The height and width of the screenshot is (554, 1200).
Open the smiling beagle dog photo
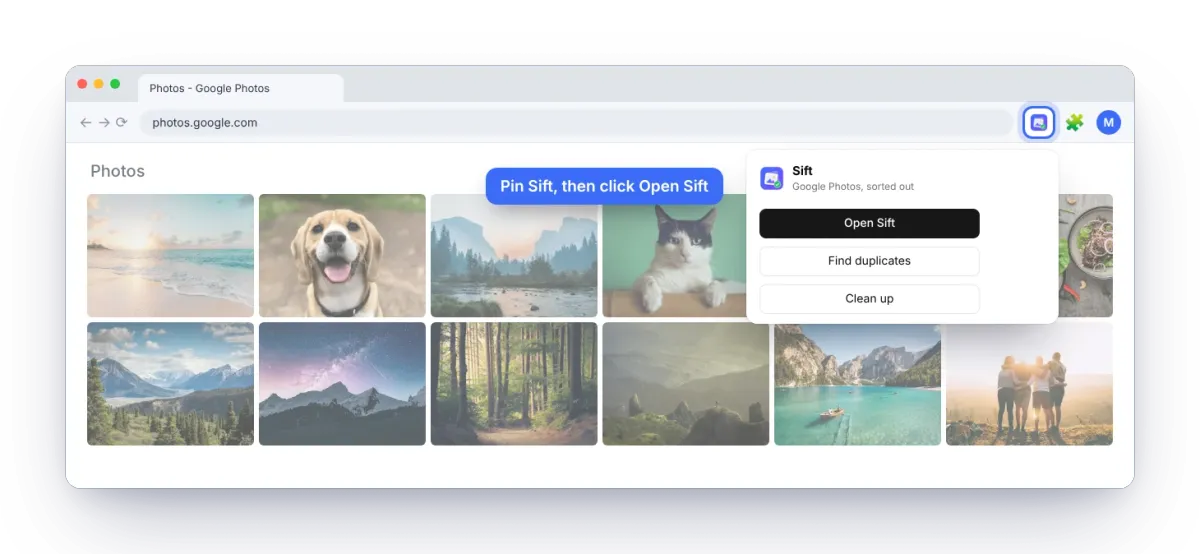(342, 255)
